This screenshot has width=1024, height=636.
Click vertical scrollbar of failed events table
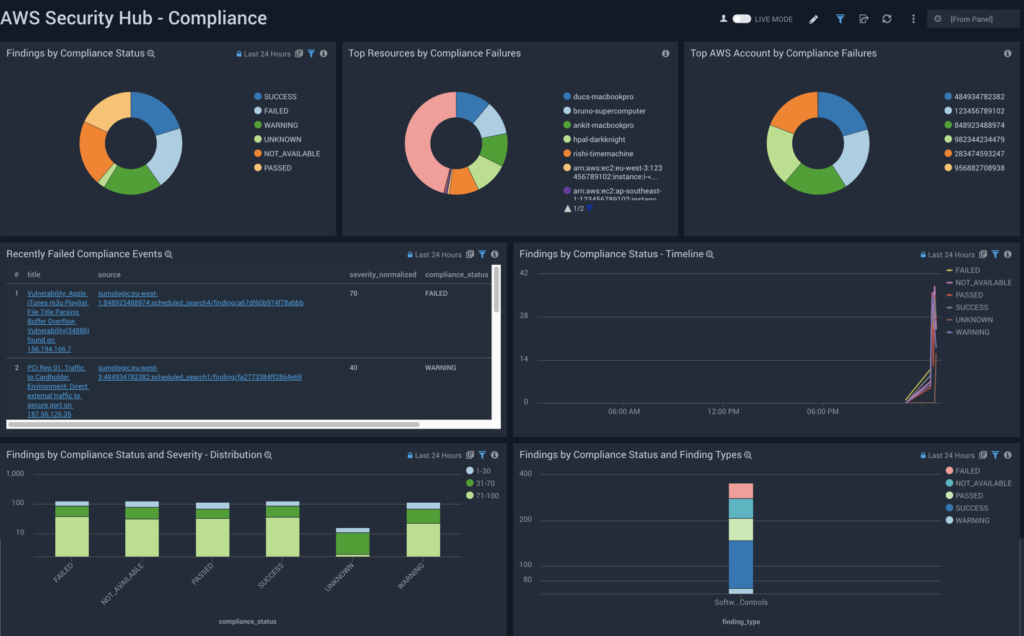[496, 289]
